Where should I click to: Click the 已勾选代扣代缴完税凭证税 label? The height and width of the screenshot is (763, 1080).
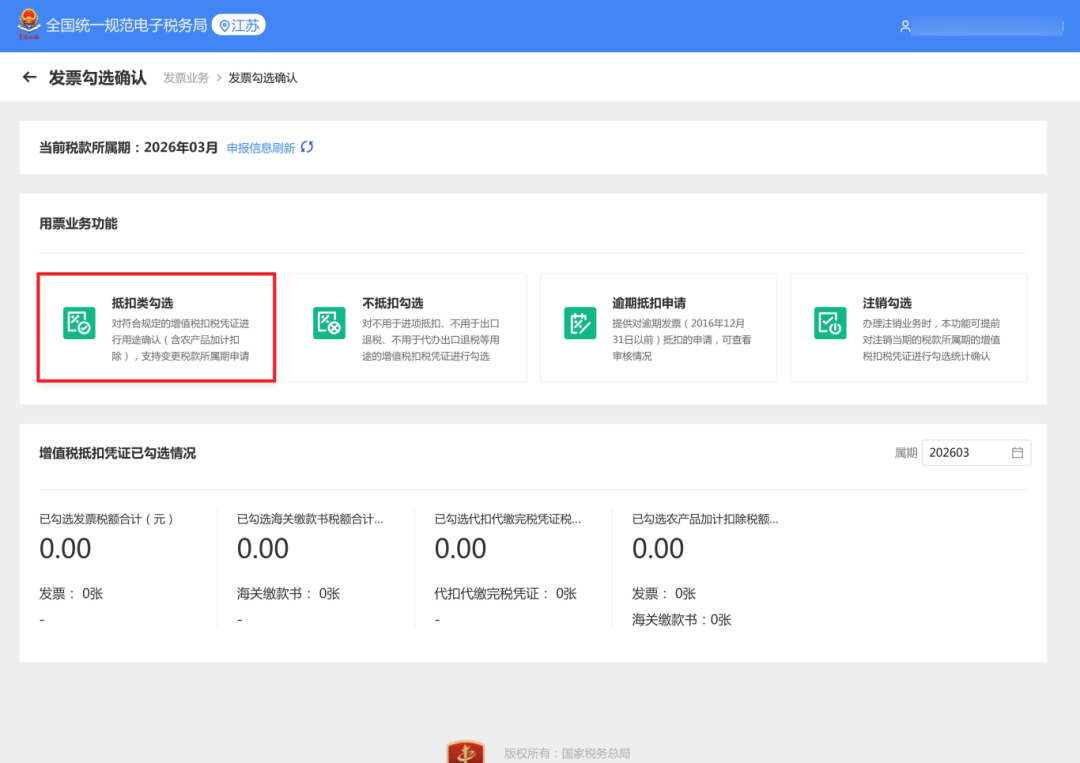508,519
